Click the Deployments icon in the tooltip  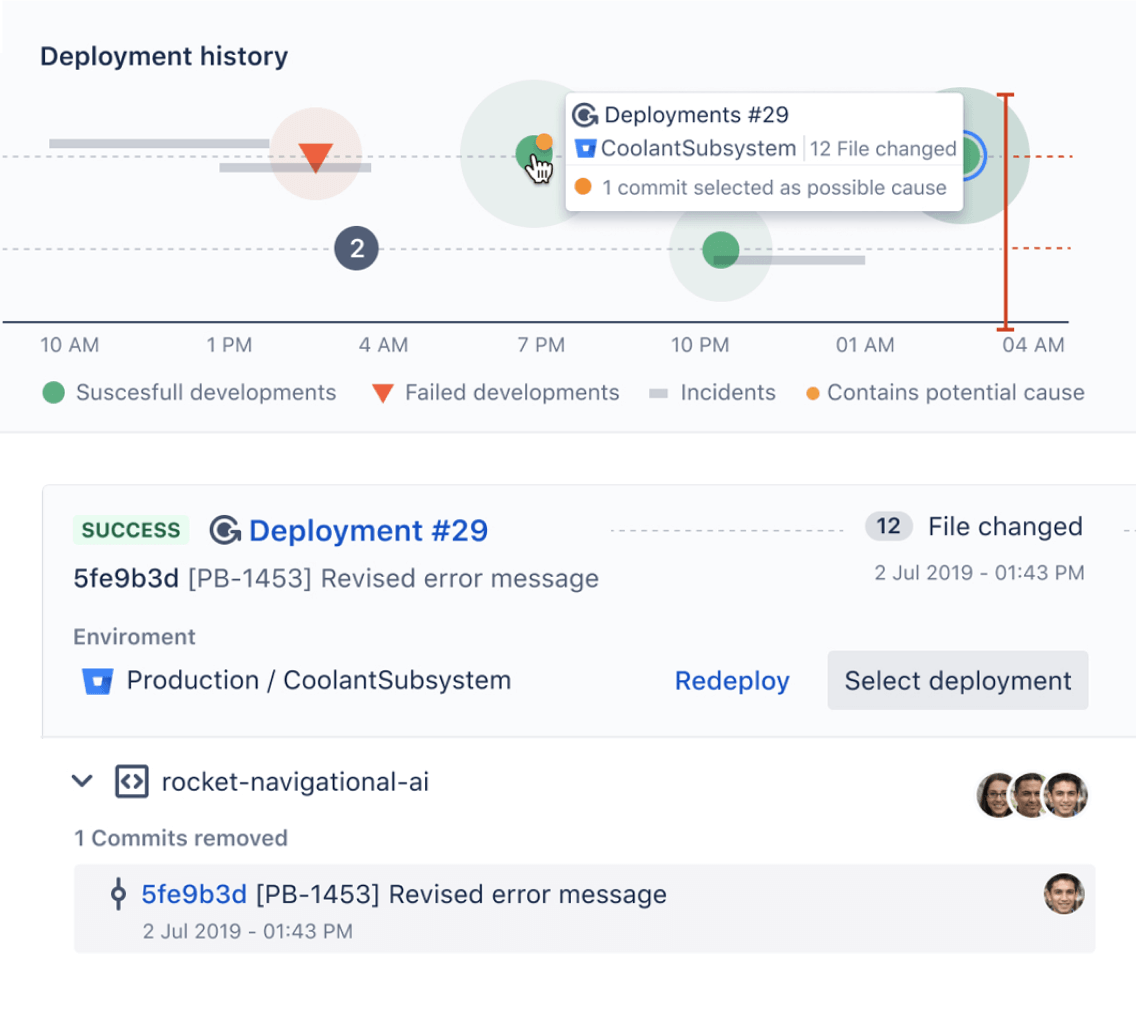pyautogui.click(x=585, y=115)
